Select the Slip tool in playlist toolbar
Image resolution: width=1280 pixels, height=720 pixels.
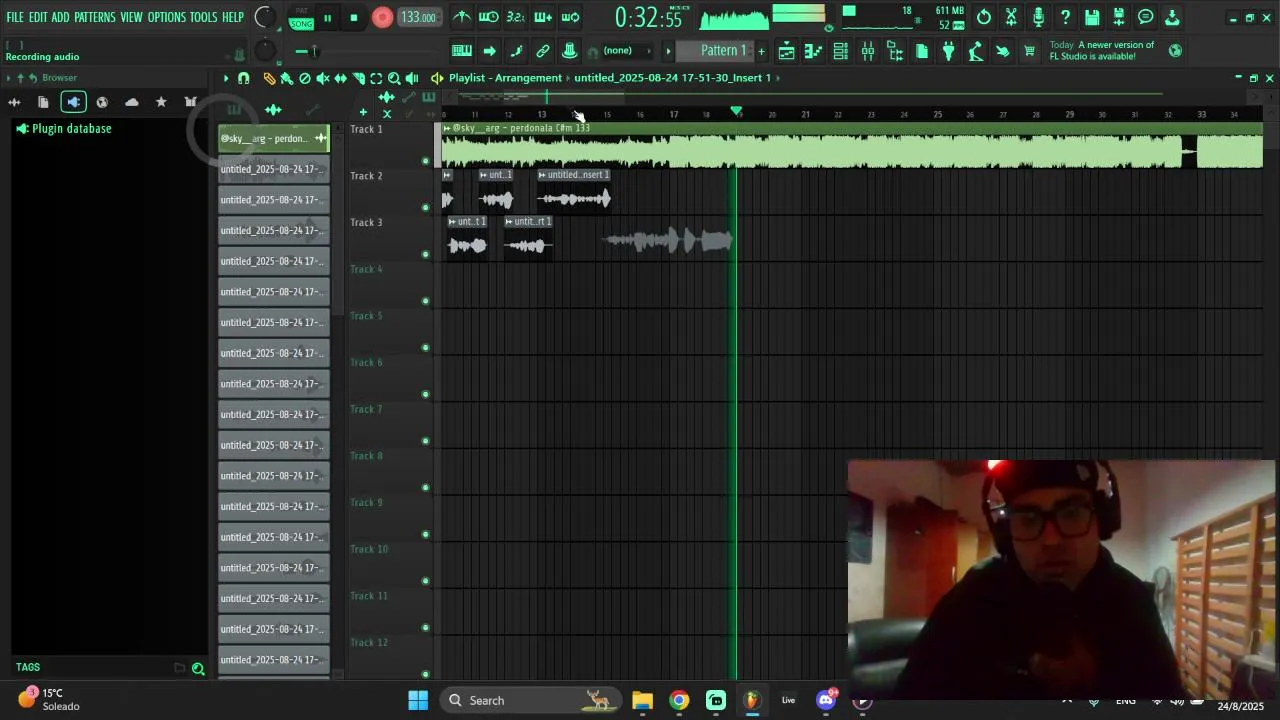pyautogui.click(x=340, y=78)
